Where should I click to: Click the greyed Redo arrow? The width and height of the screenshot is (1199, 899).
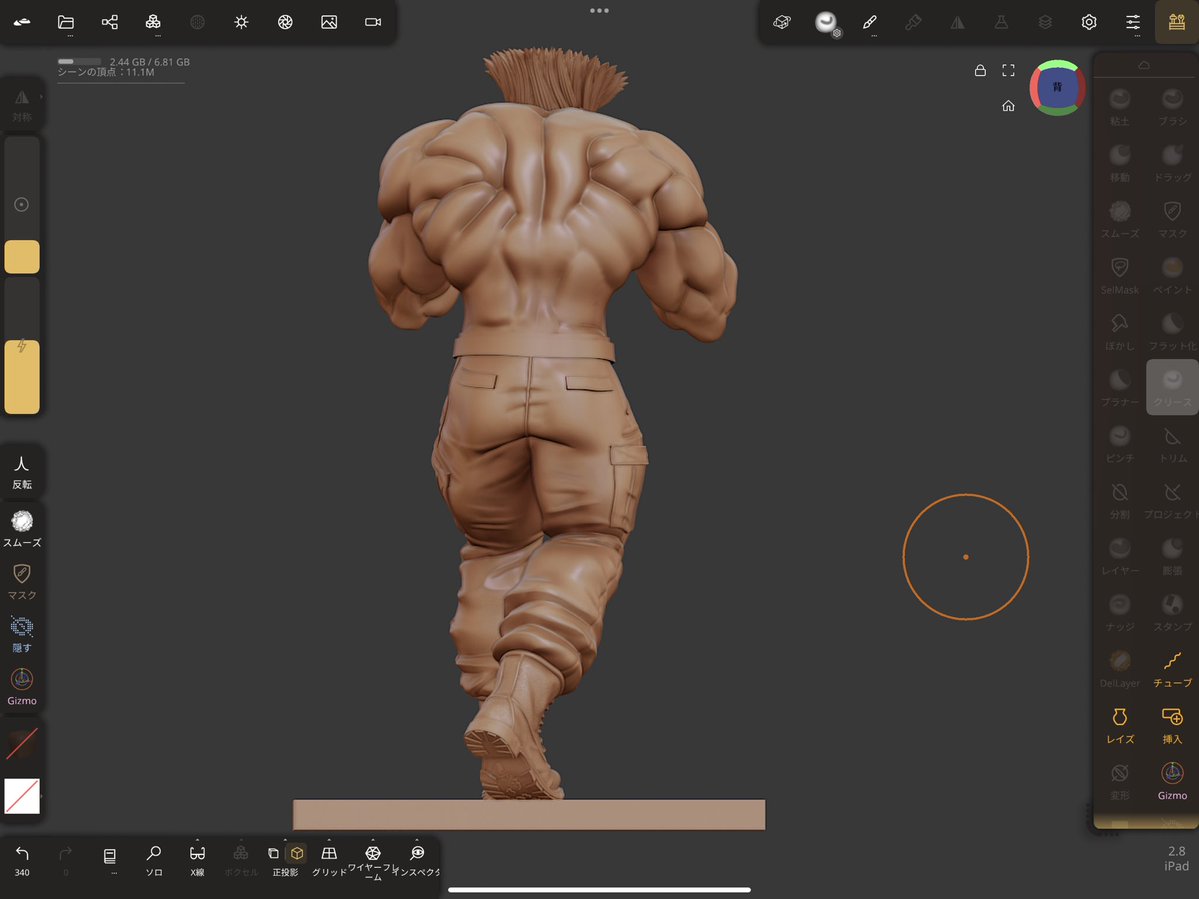(66, 861)
